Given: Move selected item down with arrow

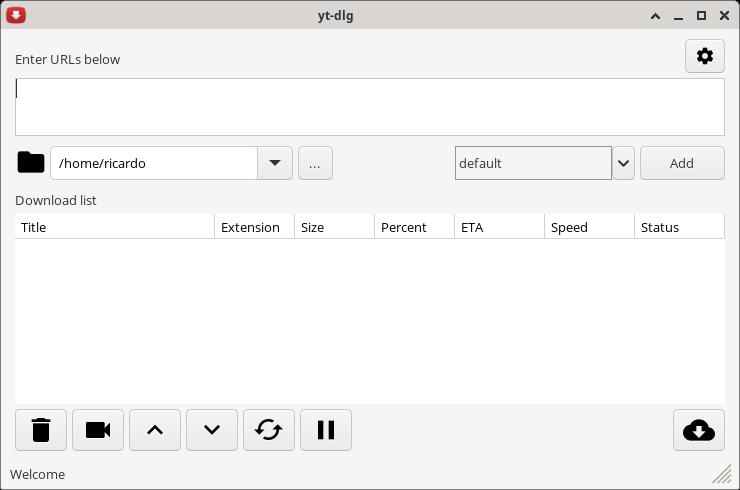Looking at the screenshot, I should point(212,430).
